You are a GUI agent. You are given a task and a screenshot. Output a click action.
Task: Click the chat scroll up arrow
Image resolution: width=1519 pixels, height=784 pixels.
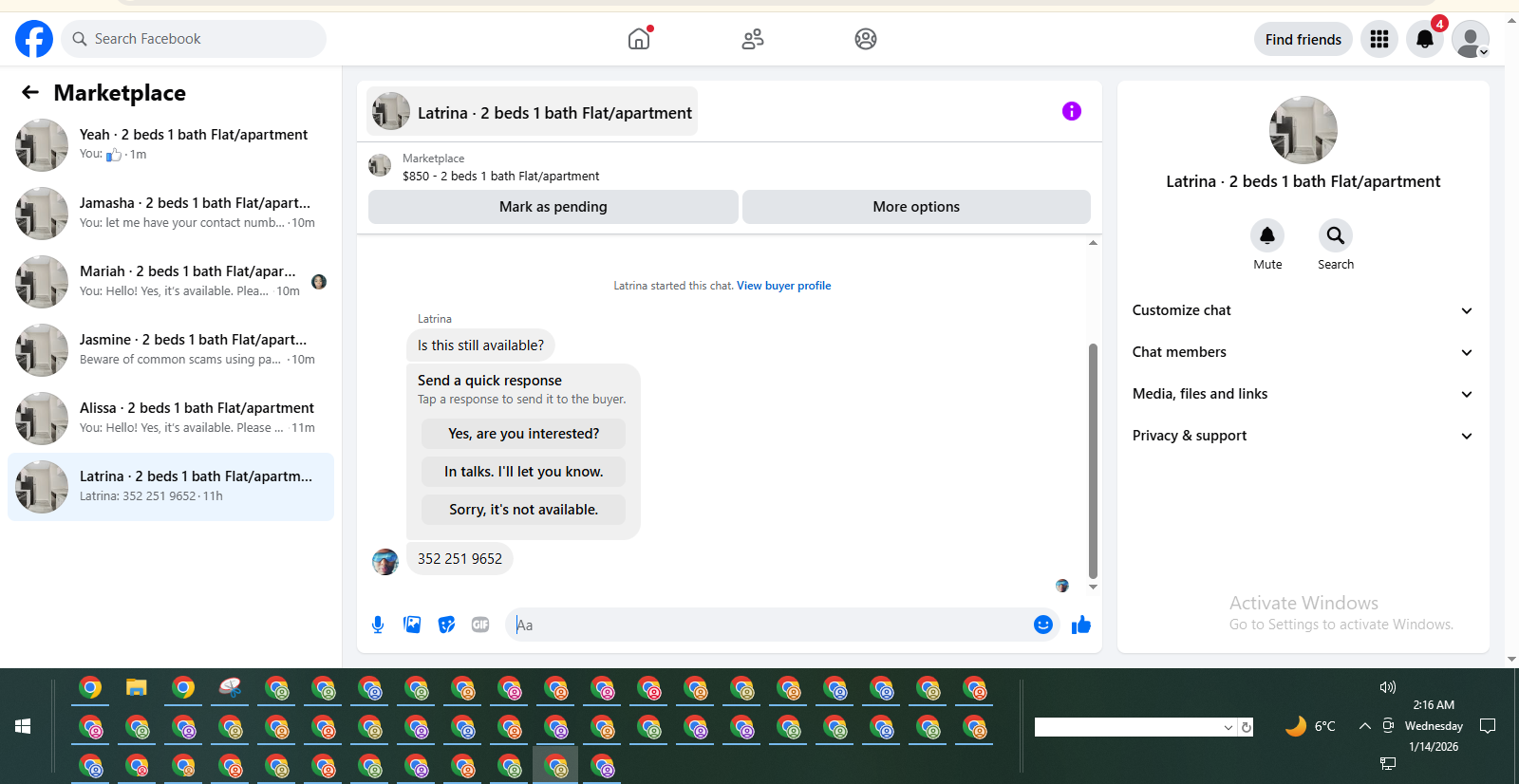[x=1093, y=243]
